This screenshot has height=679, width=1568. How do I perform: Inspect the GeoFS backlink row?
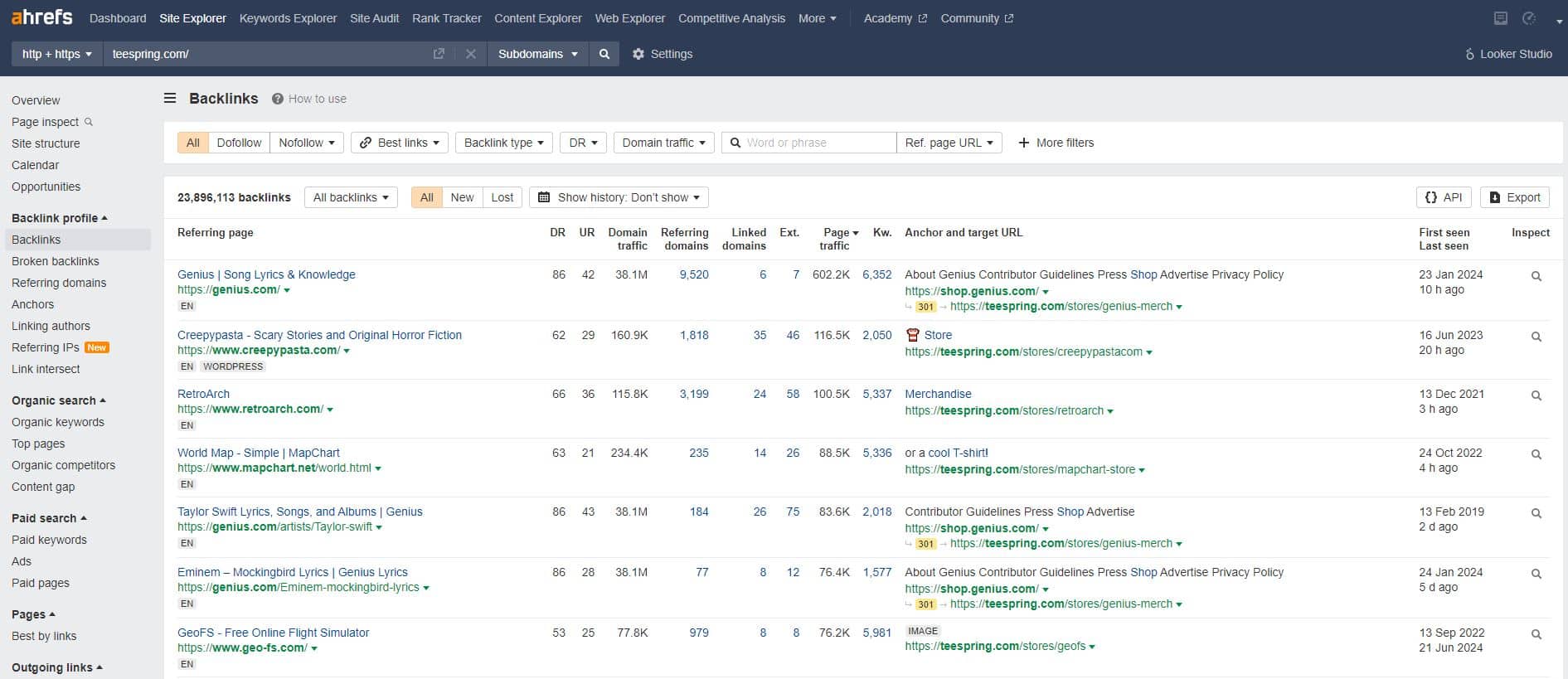tap(1536, 634)
